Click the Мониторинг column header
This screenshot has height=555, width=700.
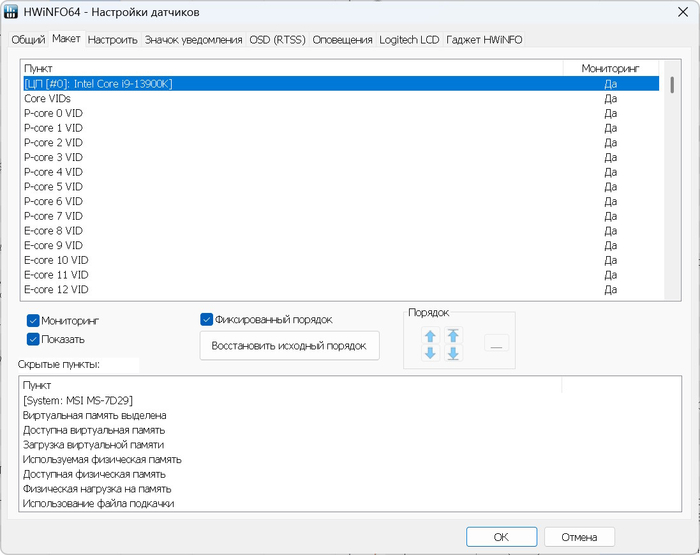(610, 69)
